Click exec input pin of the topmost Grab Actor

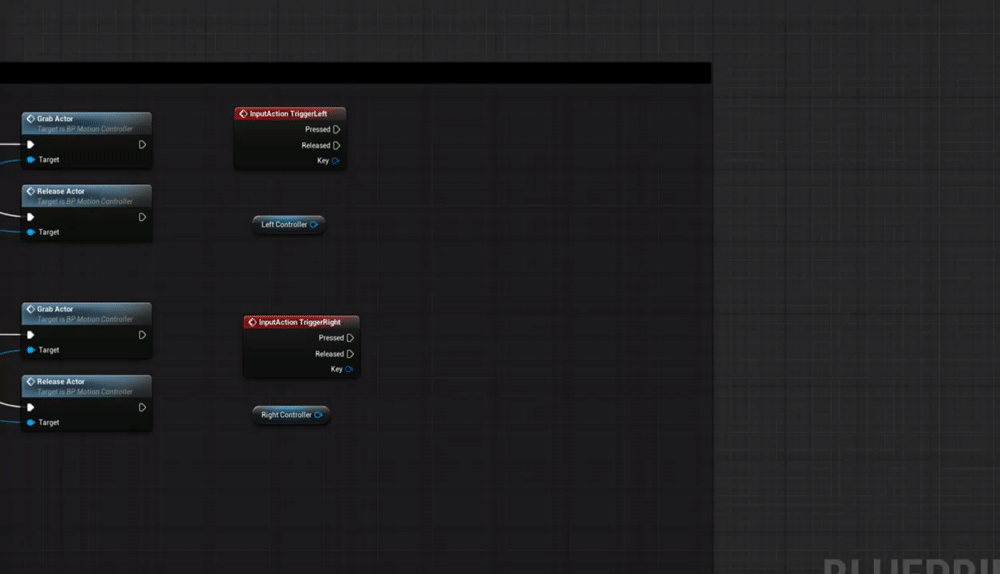(31, 145)
